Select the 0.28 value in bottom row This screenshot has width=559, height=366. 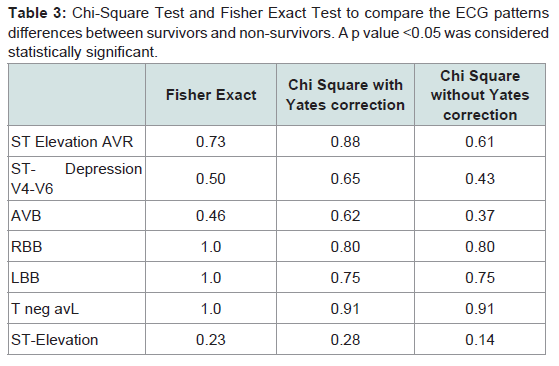point(345,340)
